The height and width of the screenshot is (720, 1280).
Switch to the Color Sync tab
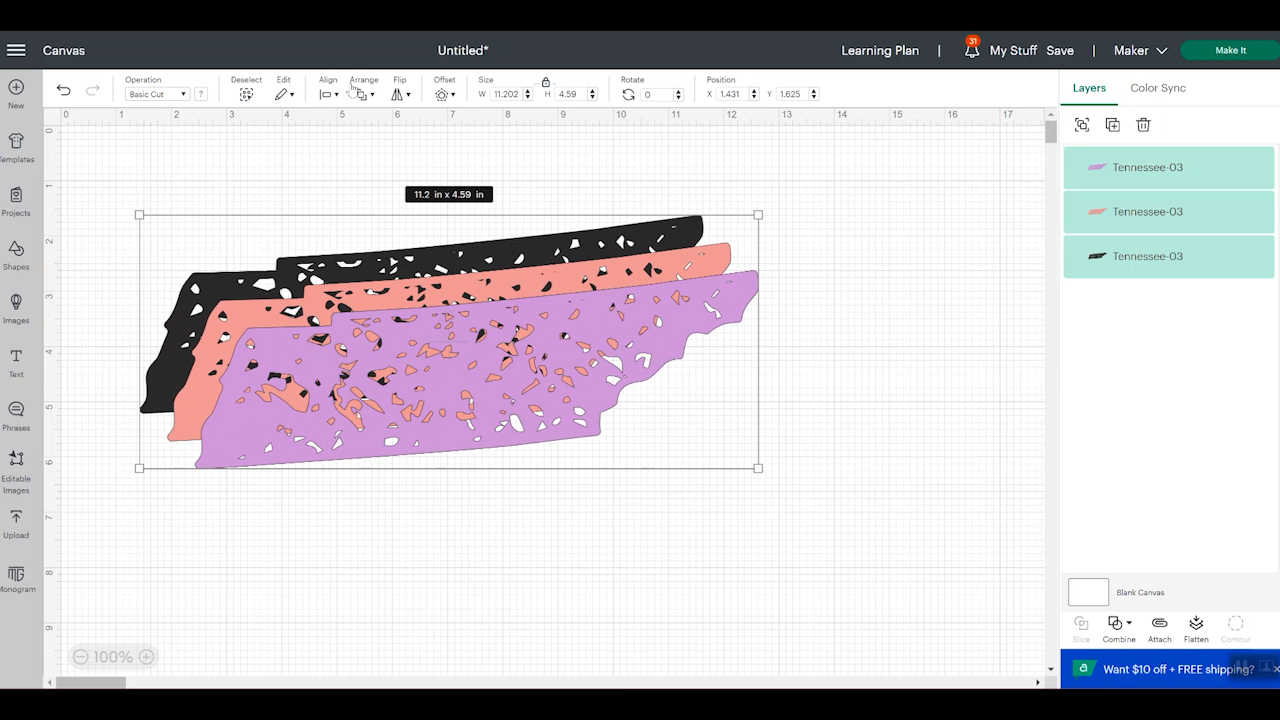click(x=1158, y=88)
